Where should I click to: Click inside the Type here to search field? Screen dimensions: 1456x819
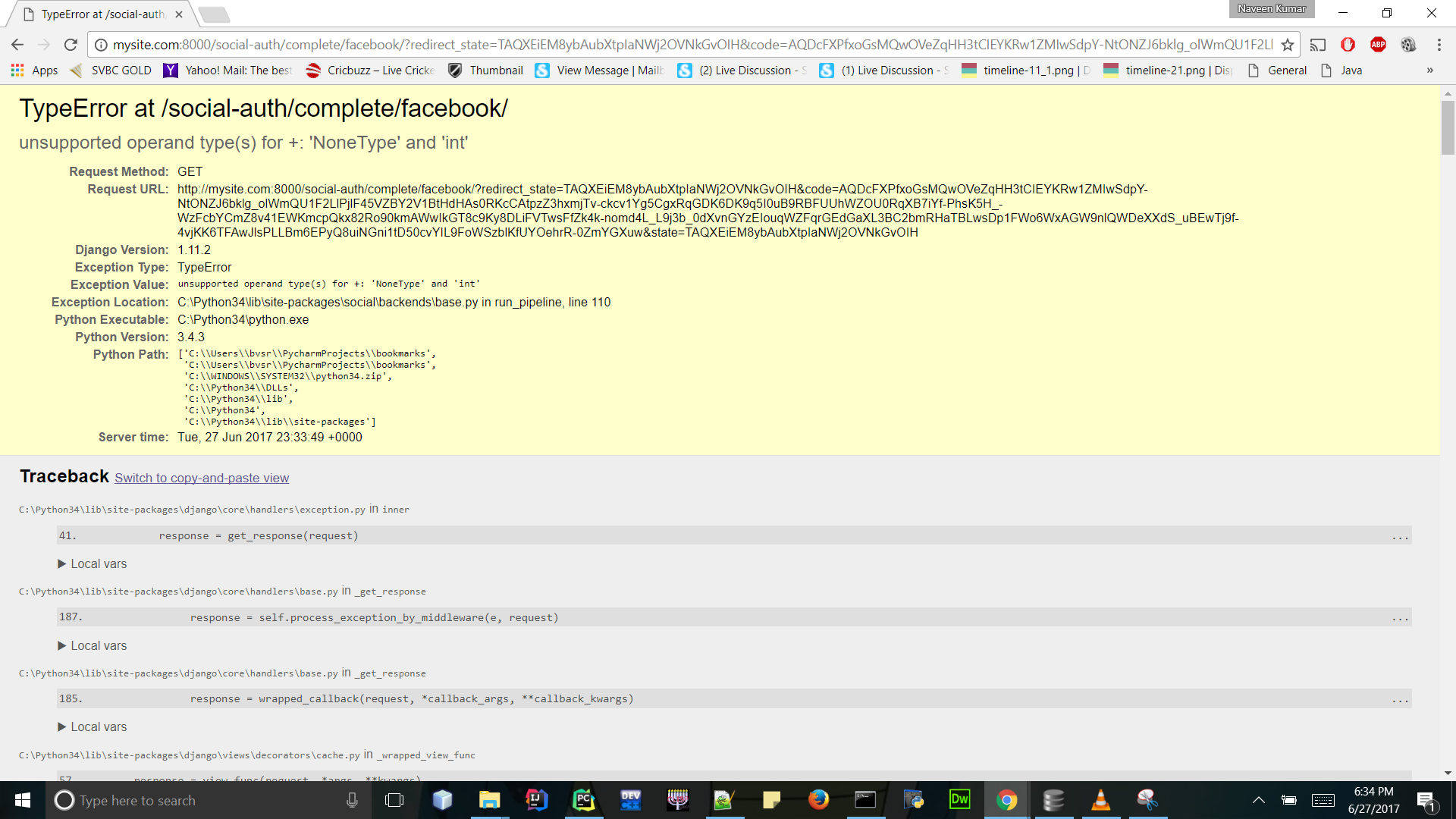[190, 800]
